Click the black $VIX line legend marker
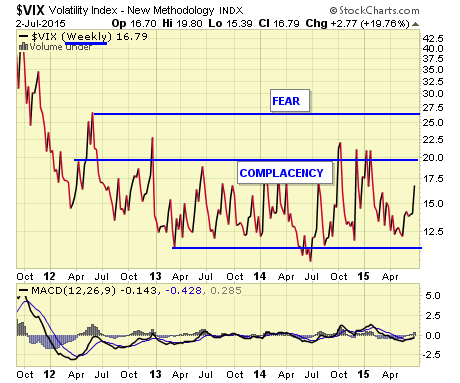 pyautogui.click(x=23, y=36)
